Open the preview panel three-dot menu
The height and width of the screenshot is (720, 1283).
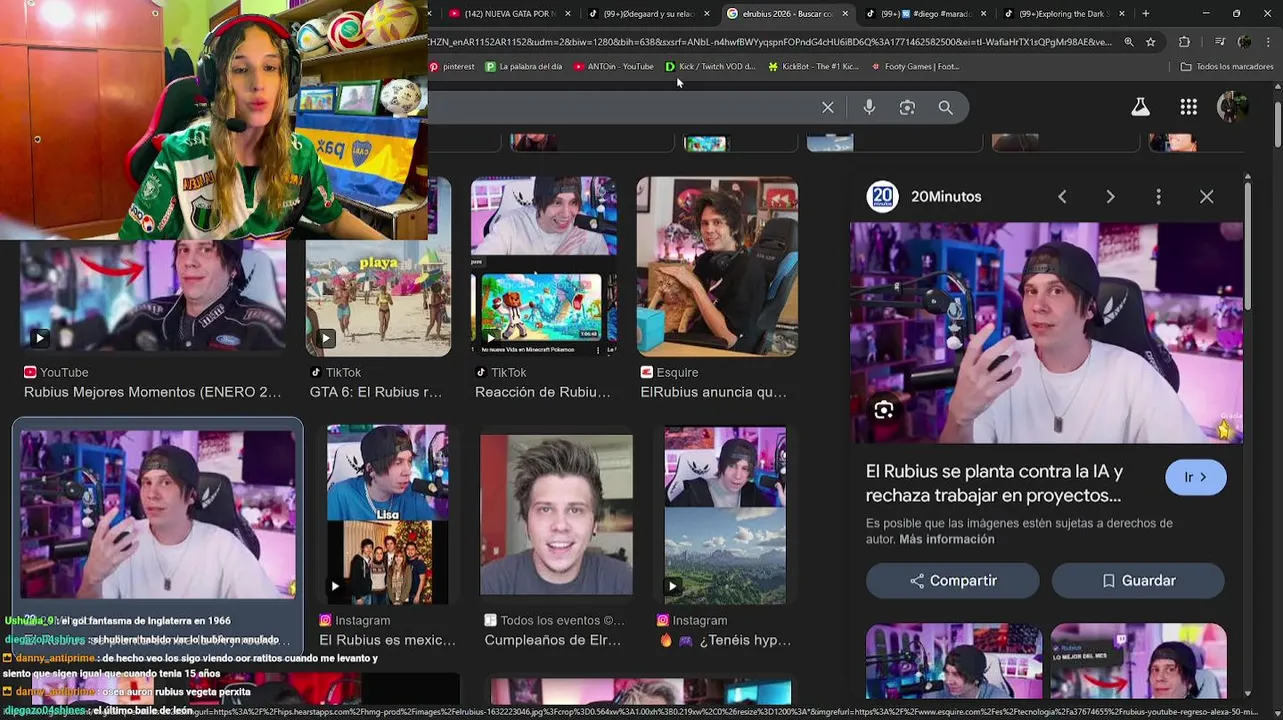tap(1158, 197)
